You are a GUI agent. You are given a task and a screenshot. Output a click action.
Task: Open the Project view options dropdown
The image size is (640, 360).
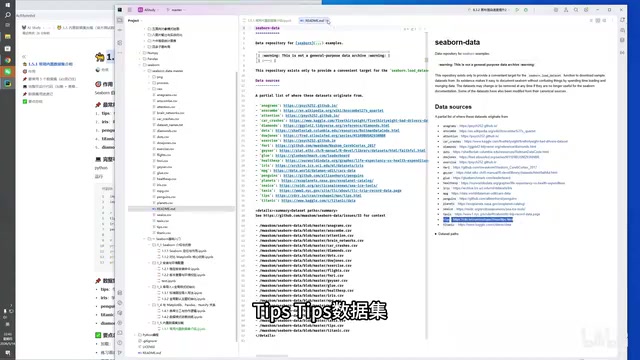(x=135, y=20)
